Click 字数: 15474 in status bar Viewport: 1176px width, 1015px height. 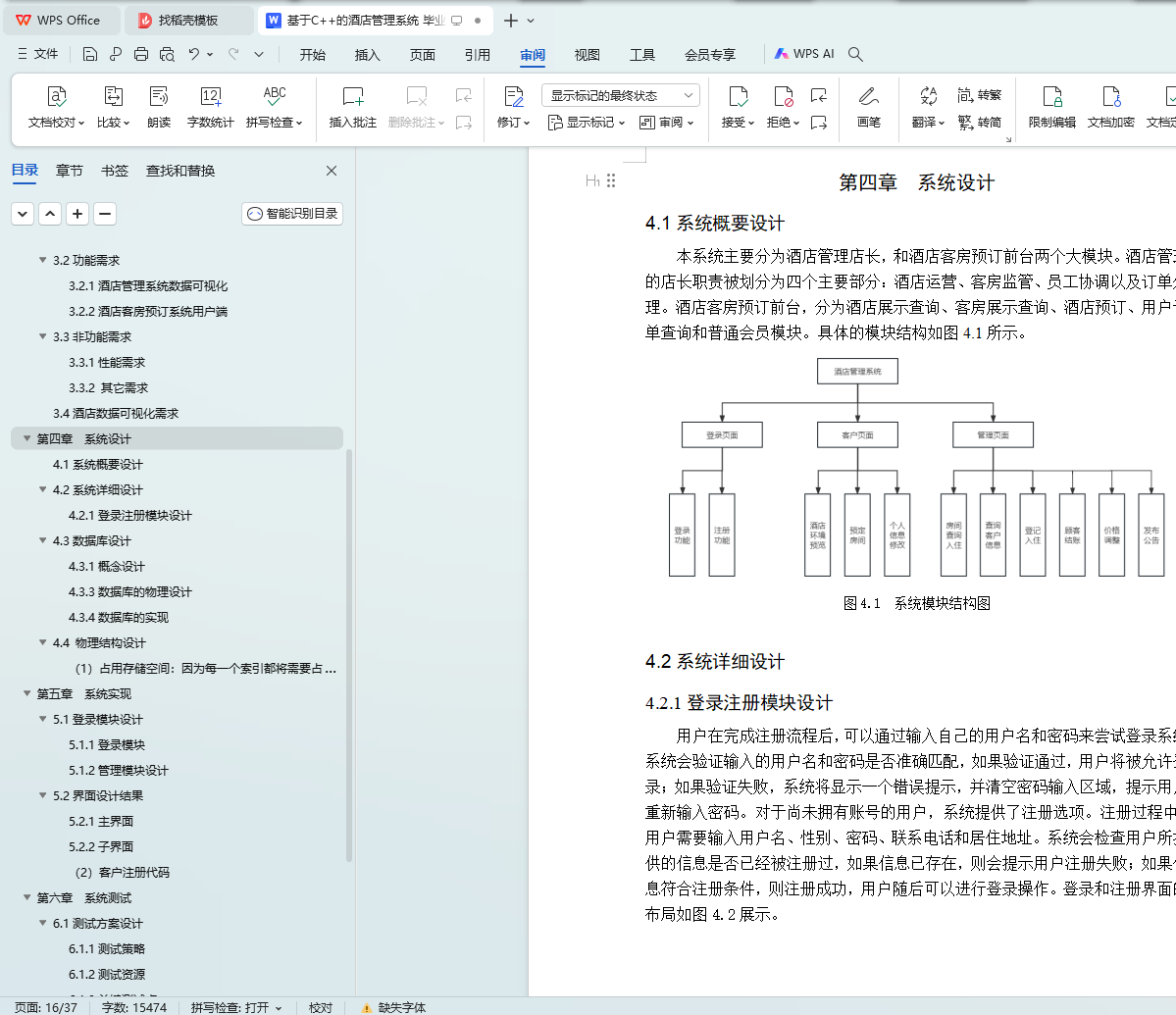click(x=134, y=1007)
